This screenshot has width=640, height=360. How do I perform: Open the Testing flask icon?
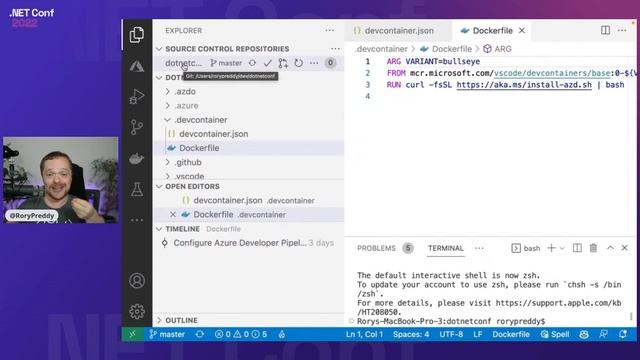click(137, 189)
